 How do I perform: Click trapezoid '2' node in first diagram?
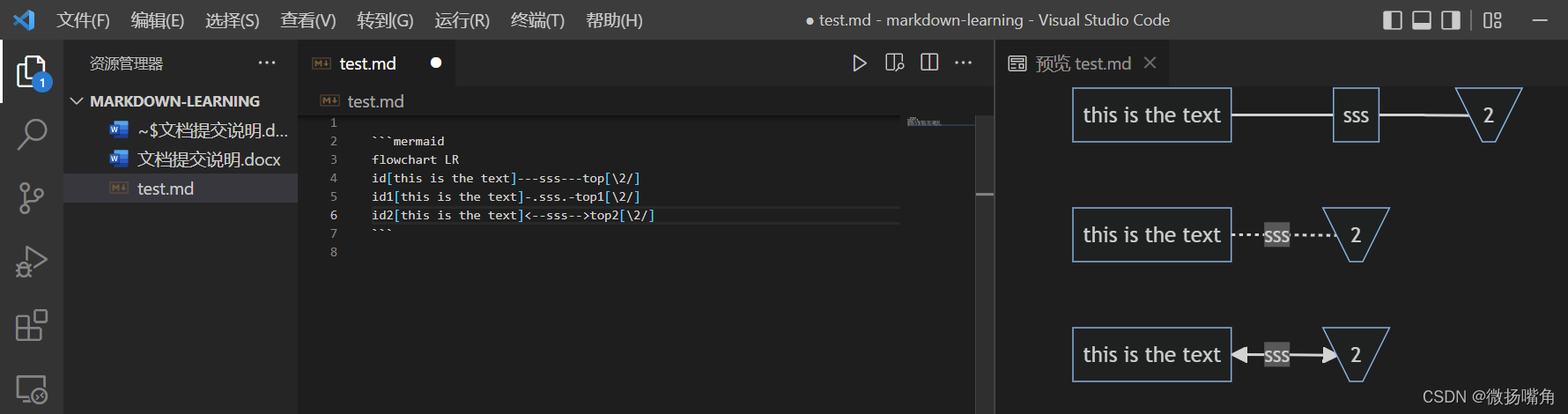[1488, 115]
